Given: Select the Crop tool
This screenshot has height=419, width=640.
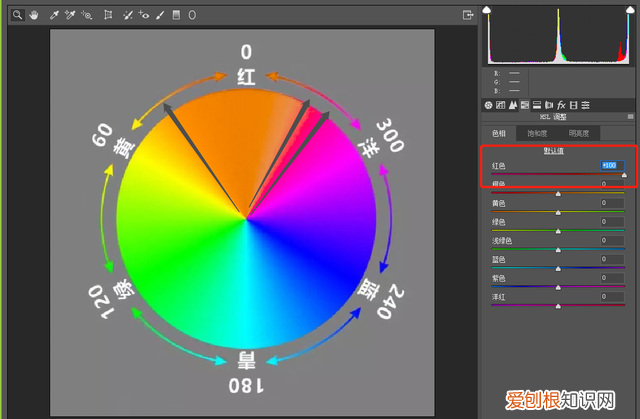Looking at the screenshot, I should tap(108, 15).
